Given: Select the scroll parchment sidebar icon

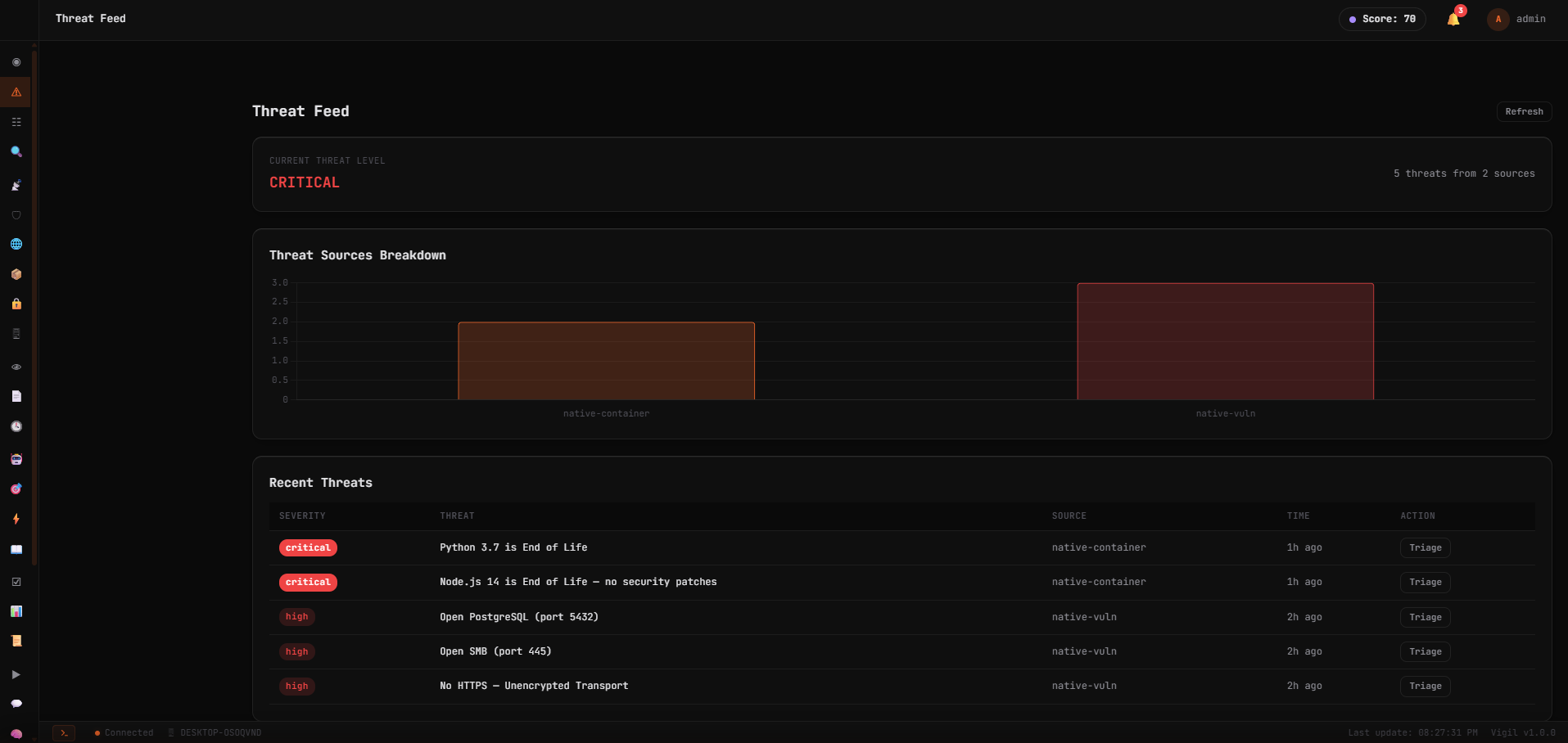Looking at the screenshot, I should [16, 641].
